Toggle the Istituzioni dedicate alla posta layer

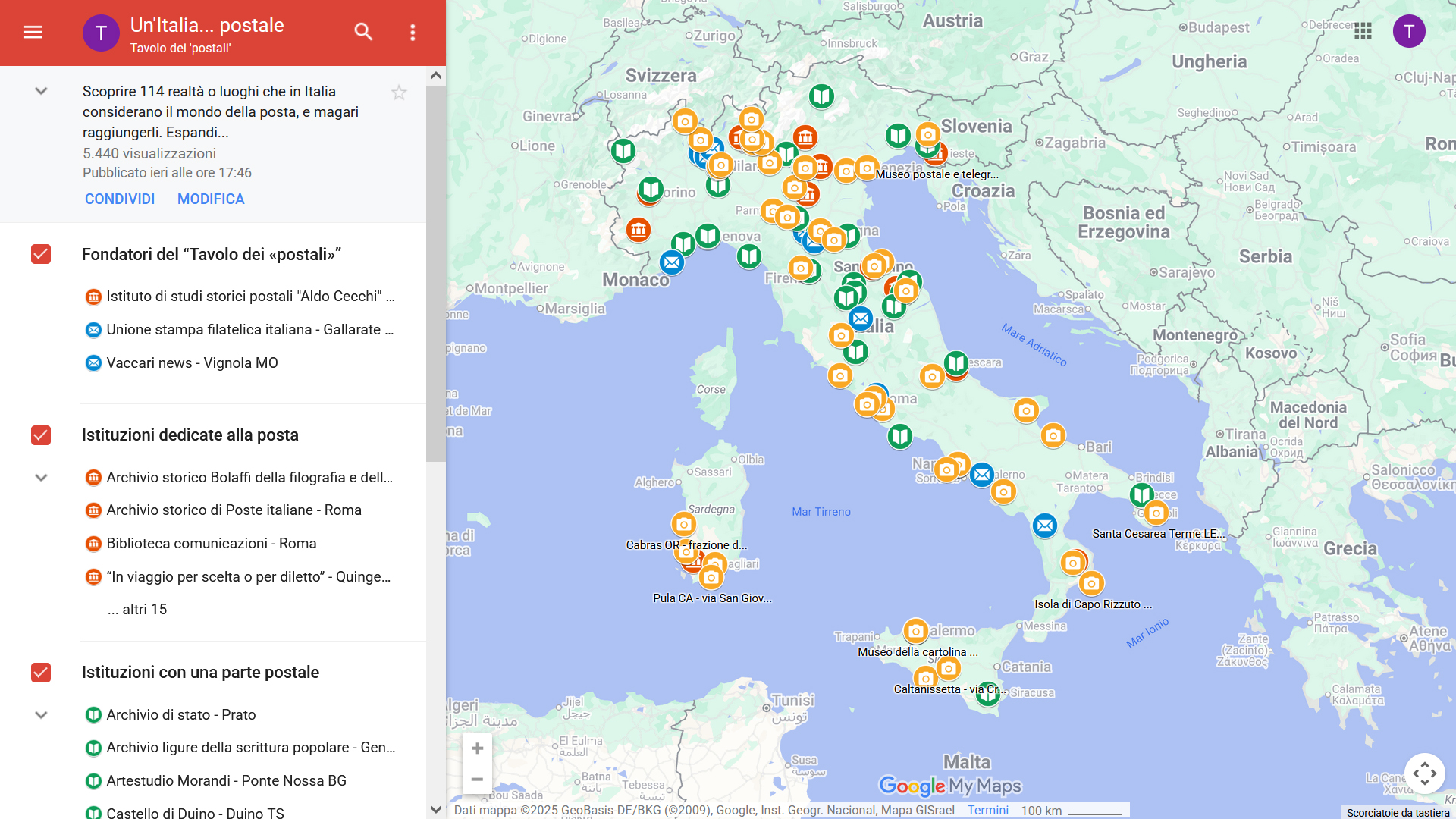41,435
